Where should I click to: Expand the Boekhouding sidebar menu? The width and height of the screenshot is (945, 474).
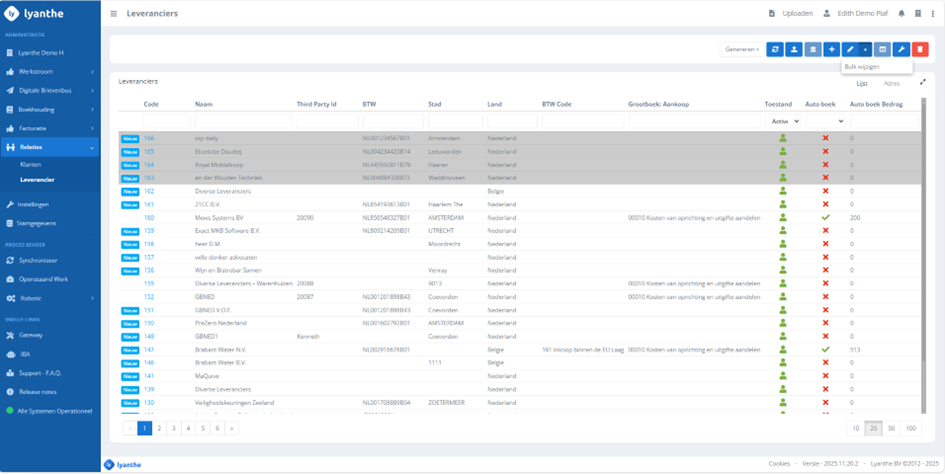pos(50,109)
